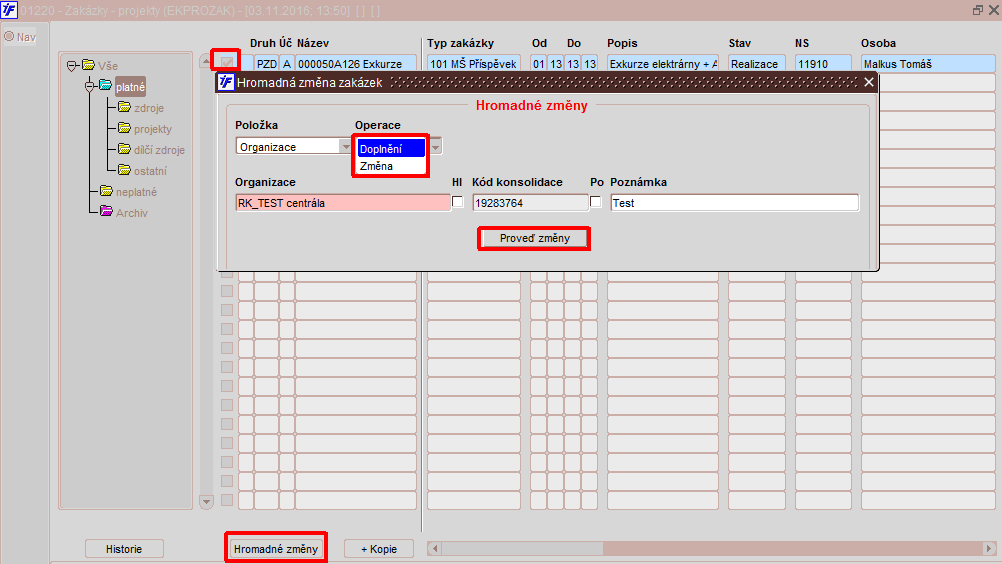Select the platné folder icon
Viewport: 1002px width, 564px height.
pyautogui.click(x=105, y=86)
